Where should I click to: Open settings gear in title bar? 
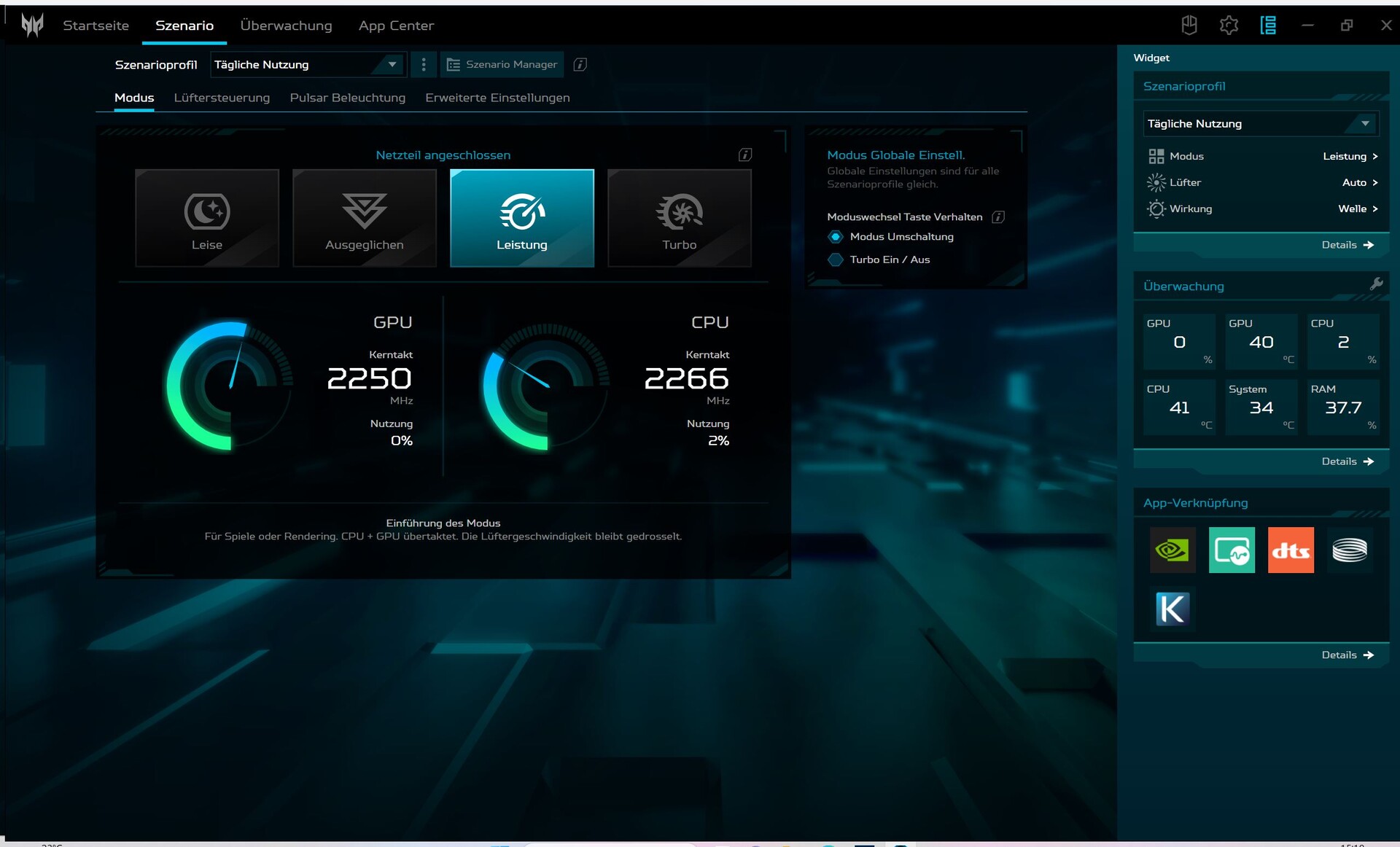(x=1229, y=26)
